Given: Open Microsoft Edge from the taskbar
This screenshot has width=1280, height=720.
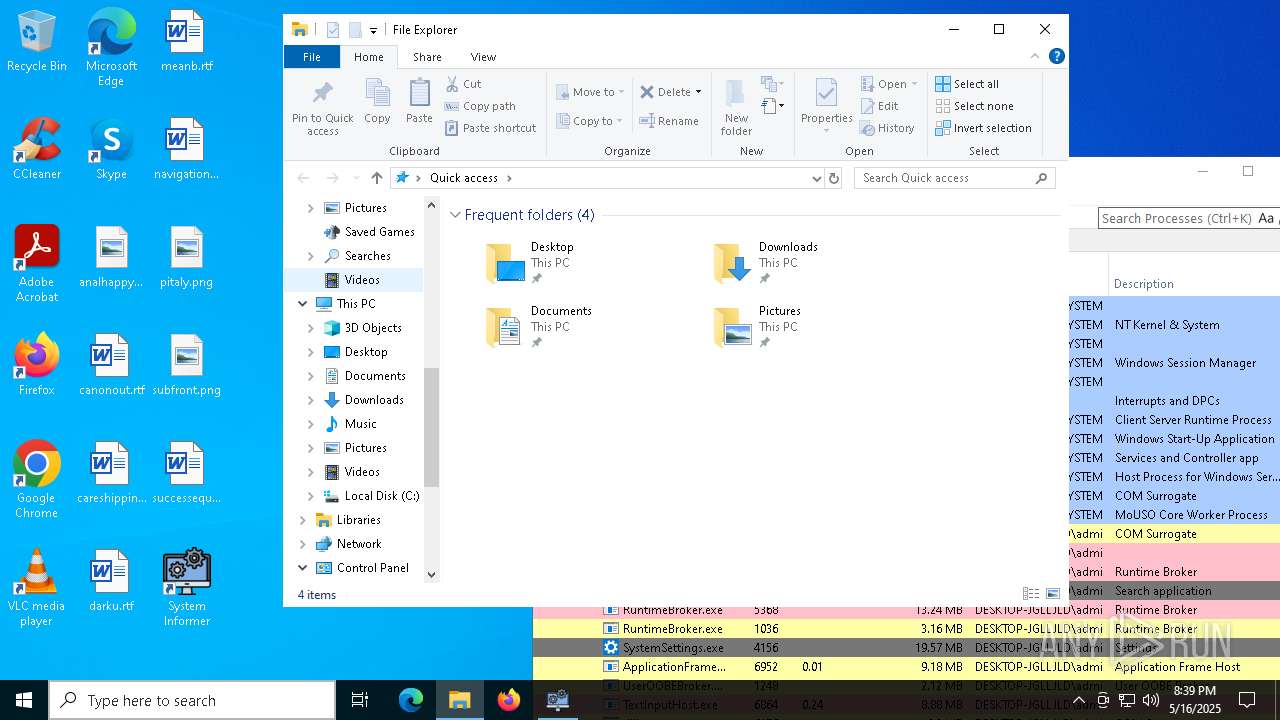Looking at the screenshot, I should [x=411, y=700].
